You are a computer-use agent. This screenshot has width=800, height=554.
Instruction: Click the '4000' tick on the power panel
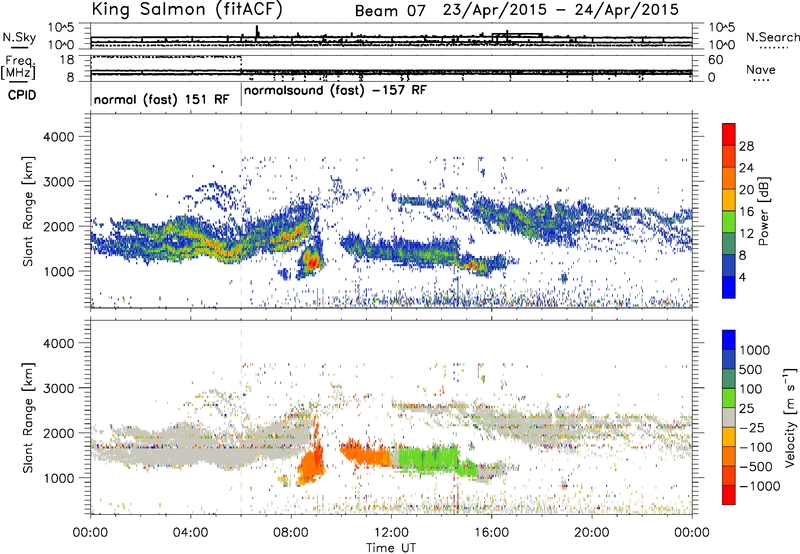58,137
